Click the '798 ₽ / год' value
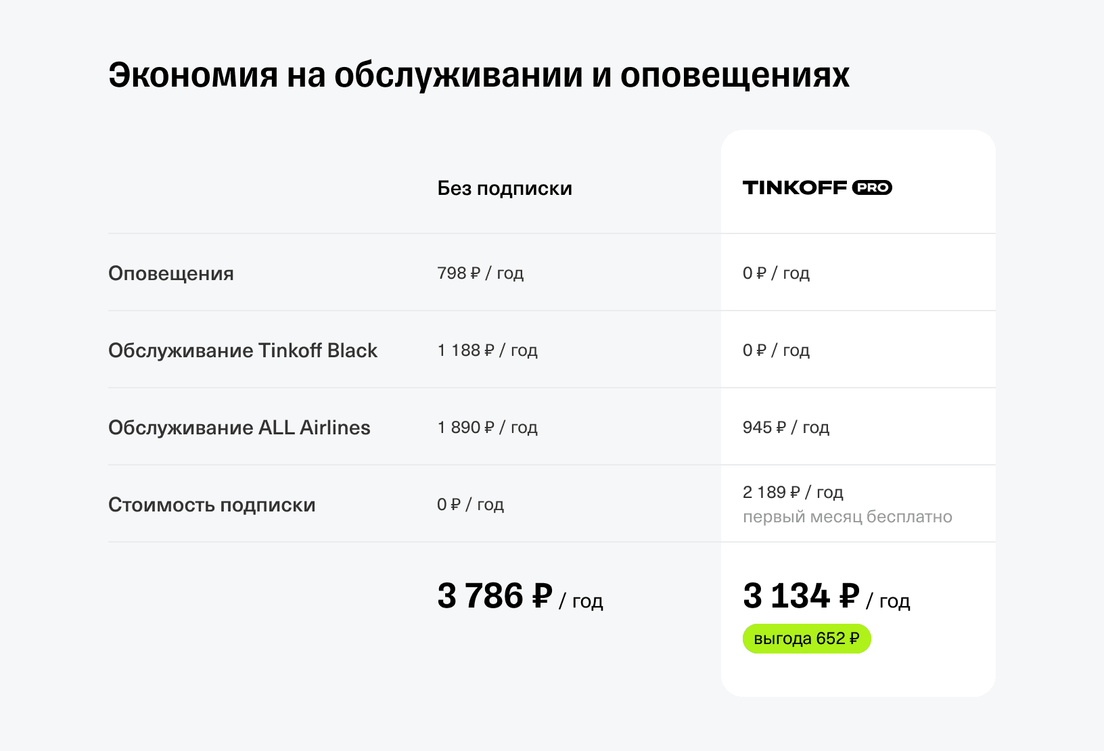This screenshot has height=751, width=1104. (x=480, y=273)
